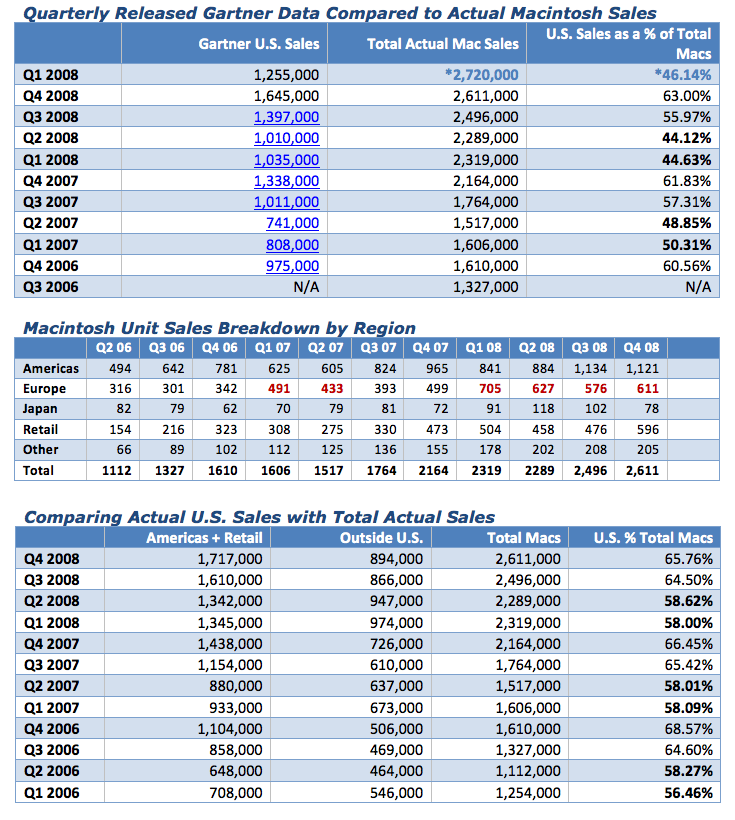
Task: Click the red 611 Europe value
Action: pyautogui.click(x=648, y=389)
